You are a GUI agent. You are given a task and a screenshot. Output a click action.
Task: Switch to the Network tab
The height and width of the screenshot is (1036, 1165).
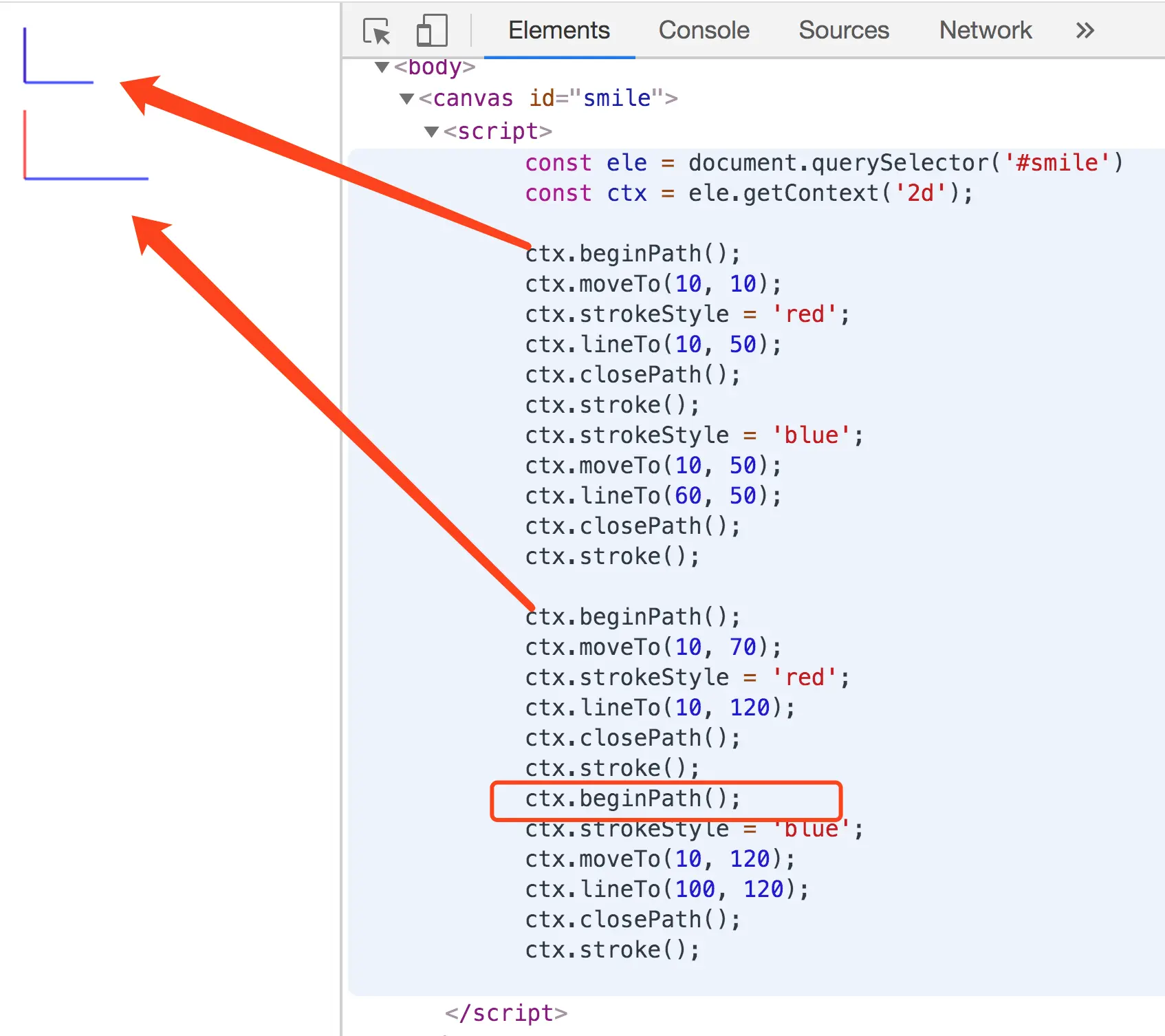(986, 30)
